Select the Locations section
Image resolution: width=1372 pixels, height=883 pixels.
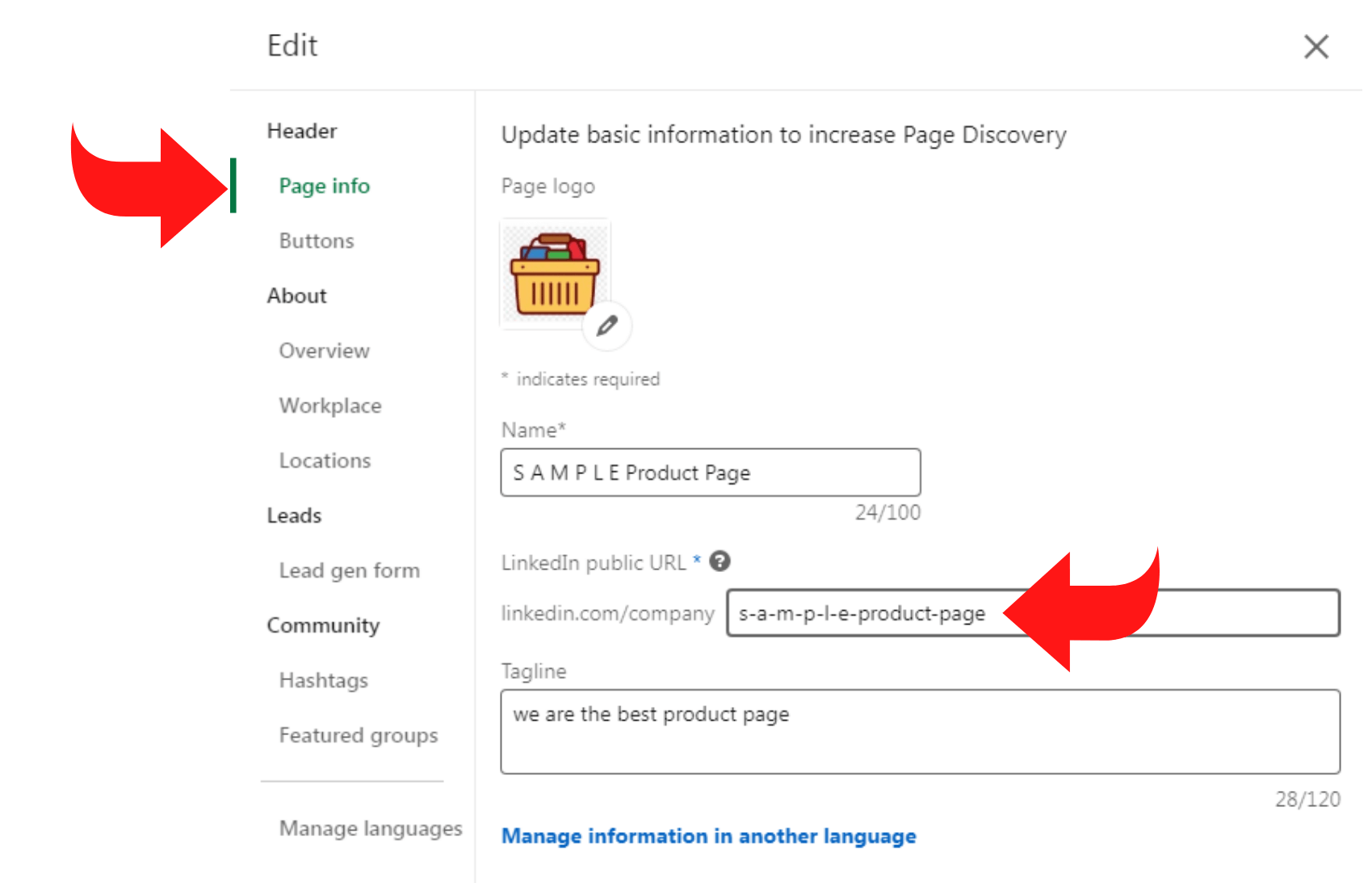325,460
